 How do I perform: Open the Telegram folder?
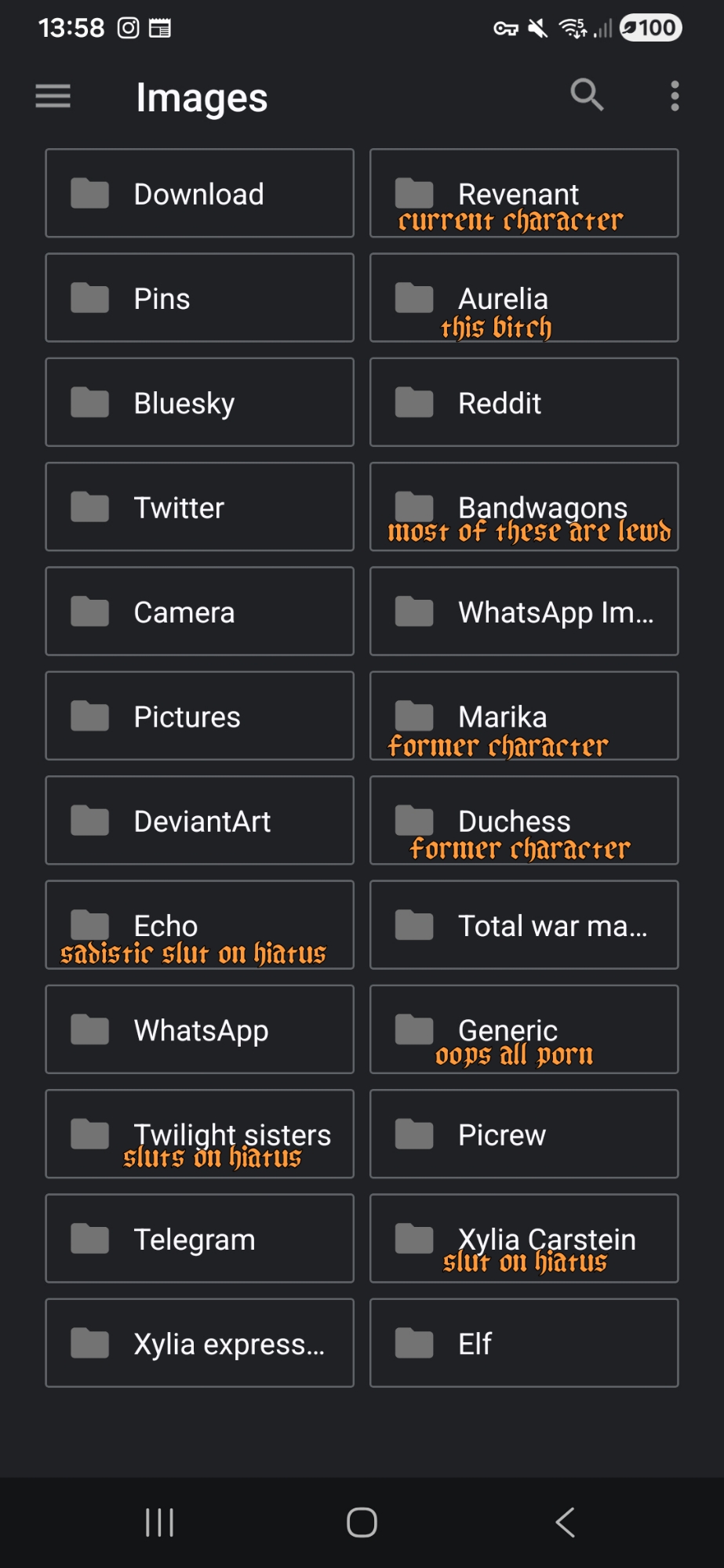tap(199, 1239)
